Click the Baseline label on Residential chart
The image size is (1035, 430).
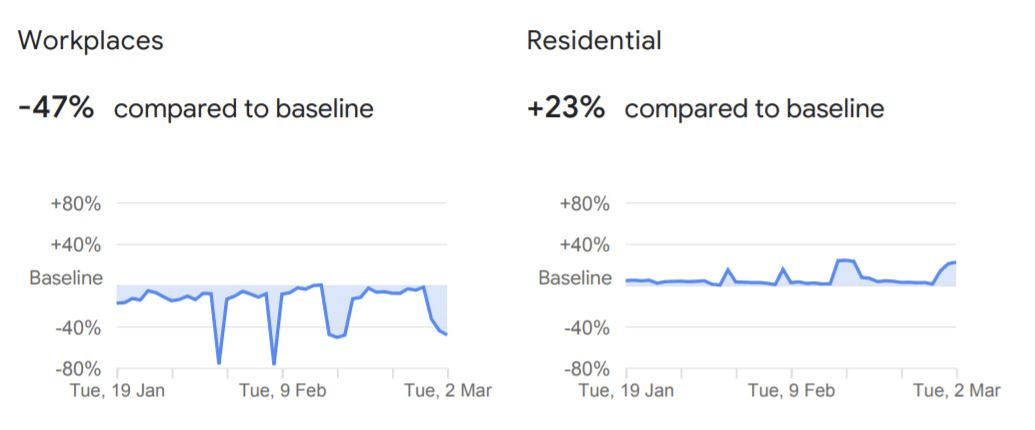tap(574, 278)
